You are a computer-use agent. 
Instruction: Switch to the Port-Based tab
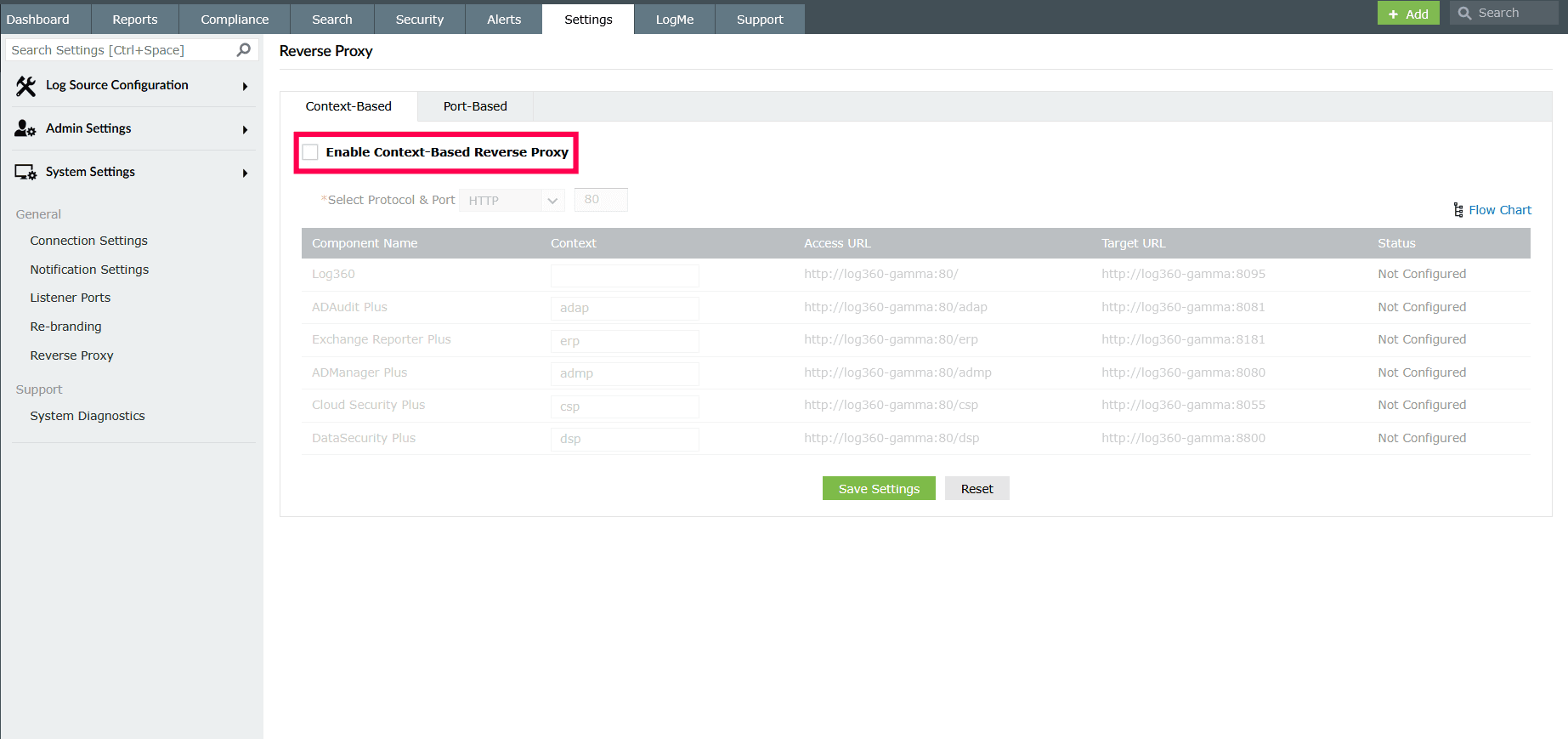pos(475,106)
